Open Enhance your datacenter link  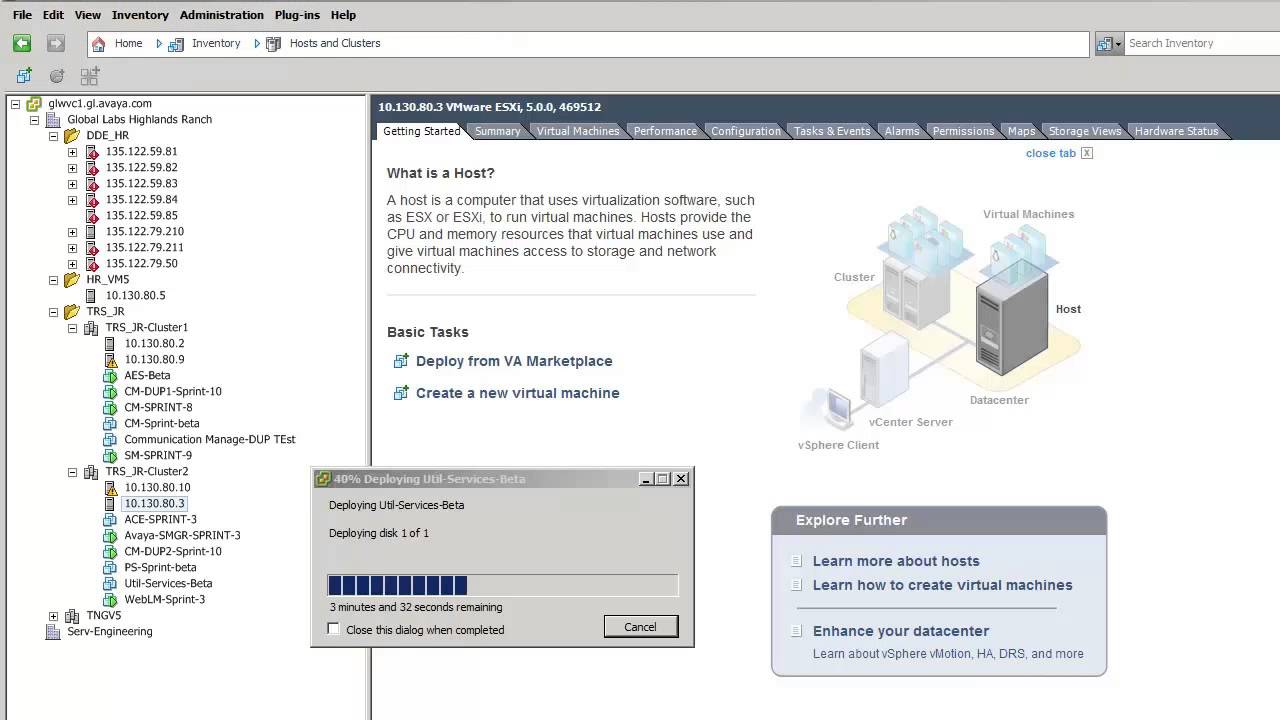(901, 631)
